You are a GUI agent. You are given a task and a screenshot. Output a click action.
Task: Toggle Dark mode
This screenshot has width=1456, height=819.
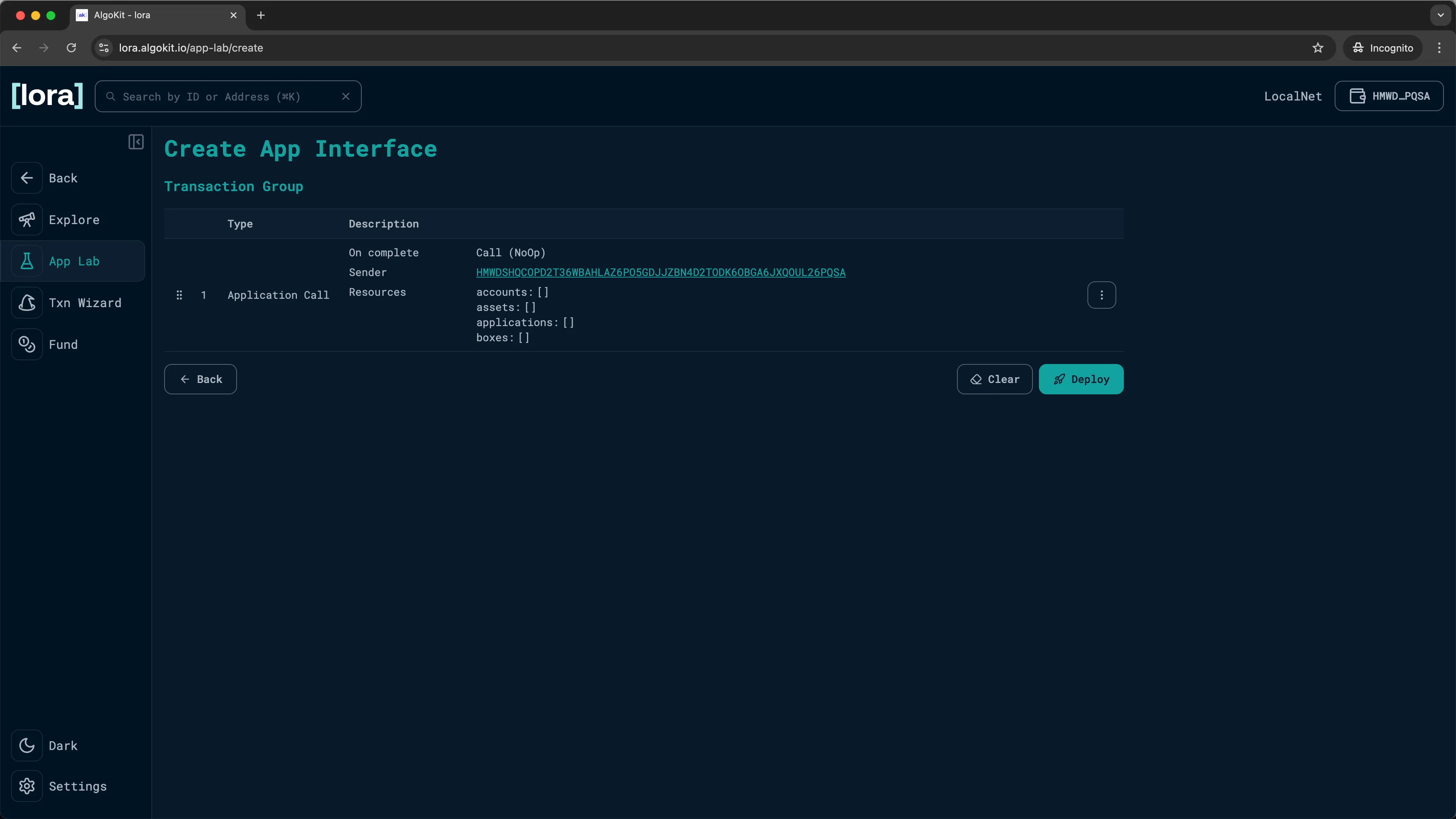point(27,745)
